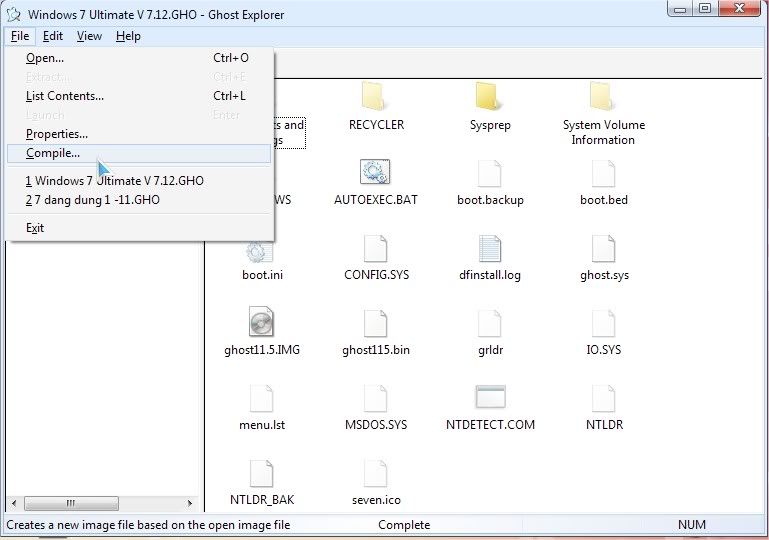Click the NUM indicator in status bar

coord(692,525)
